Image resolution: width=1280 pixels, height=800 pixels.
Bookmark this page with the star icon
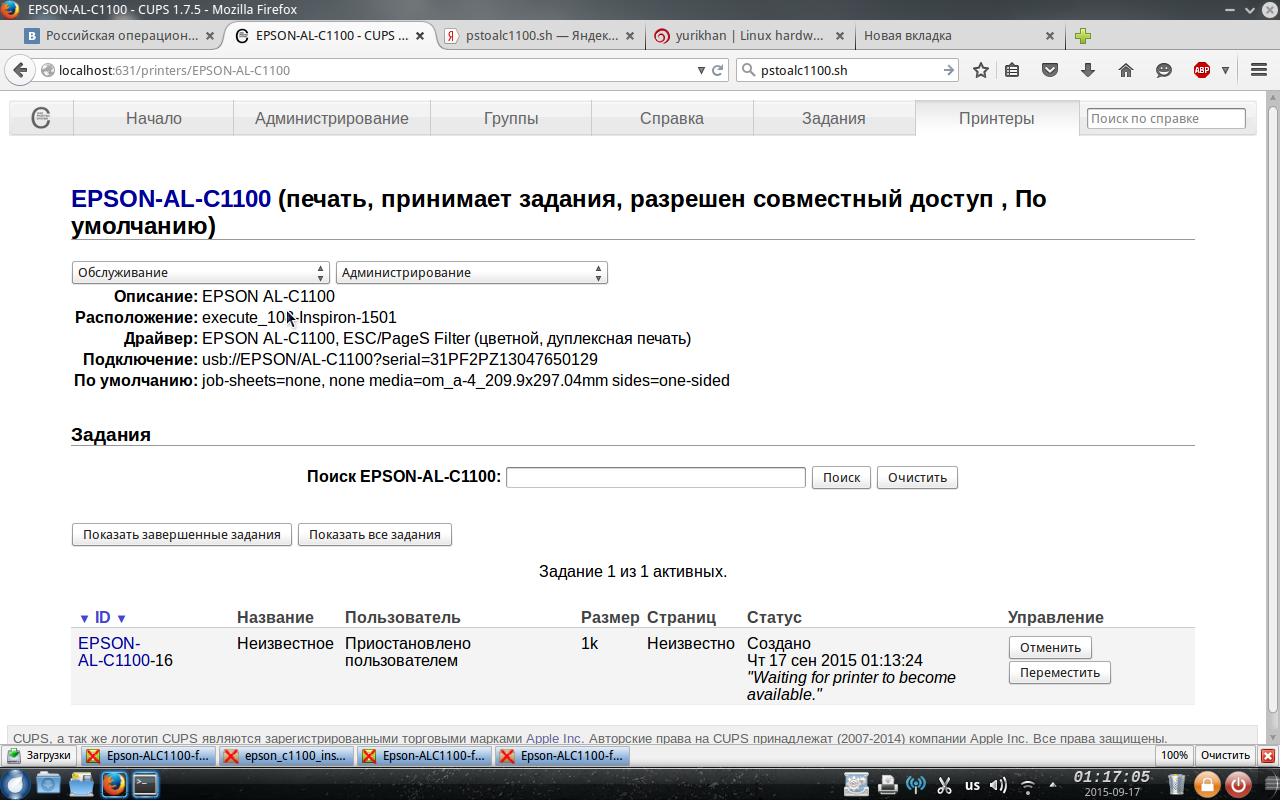(x=981, y=70)
